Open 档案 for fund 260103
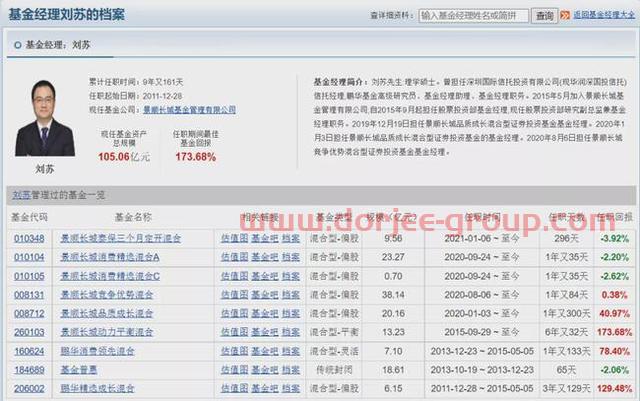This screenshot has height=401, width=640. (x=291, y=332)
